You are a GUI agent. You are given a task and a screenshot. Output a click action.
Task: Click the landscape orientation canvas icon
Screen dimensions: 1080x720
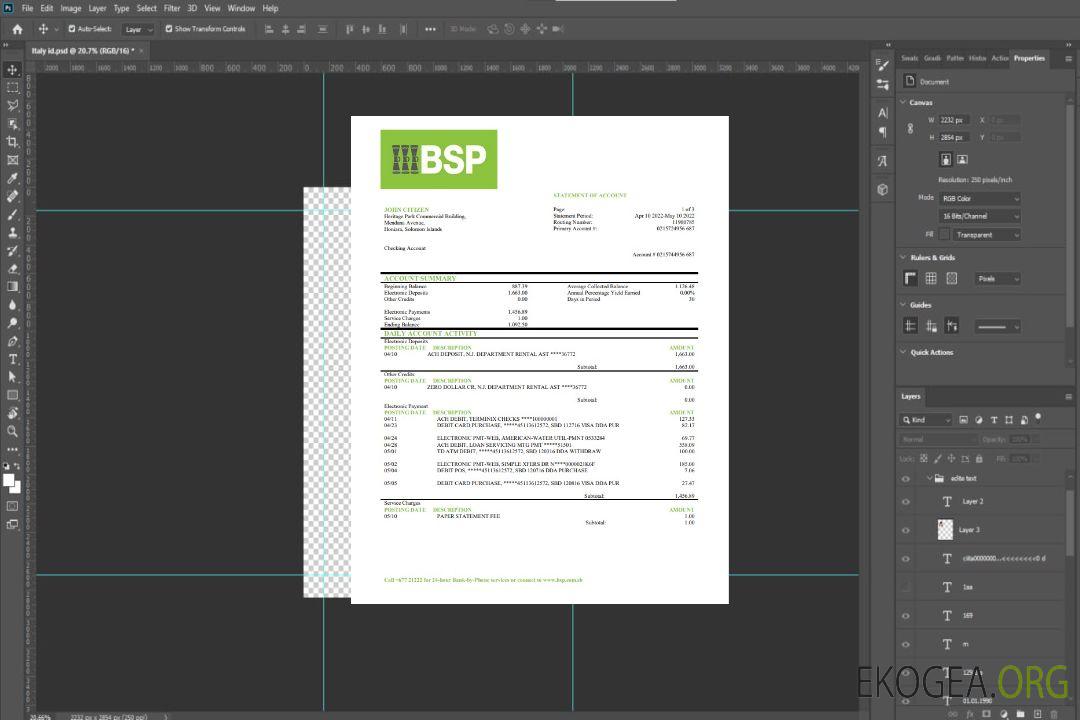pyautogui.click(x=962, y=159)
